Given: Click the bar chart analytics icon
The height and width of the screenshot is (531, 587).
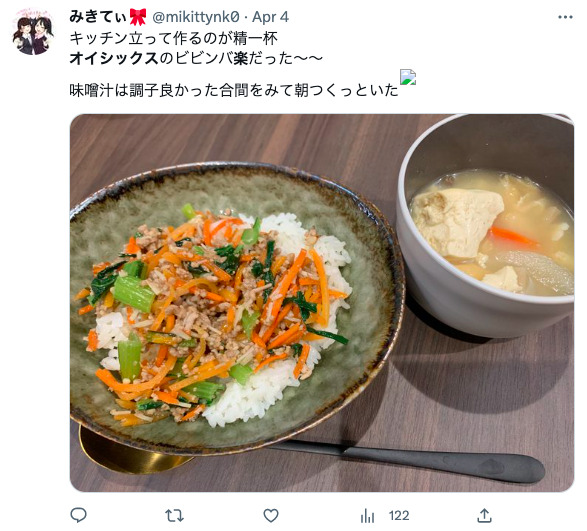Looking at the screenshot, I should pyautogui.click(x=367, y=516).
